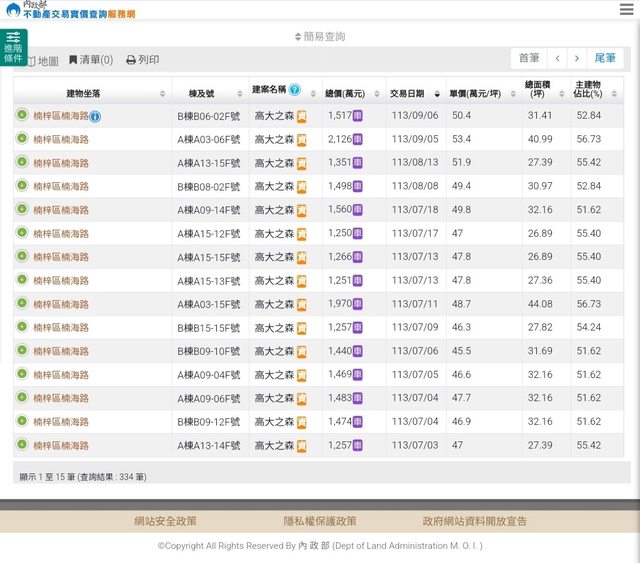The width and height of the screenshot is (640, 563).
Task: Open 隱私權保護政策 footer link
Action: [320, 521]
